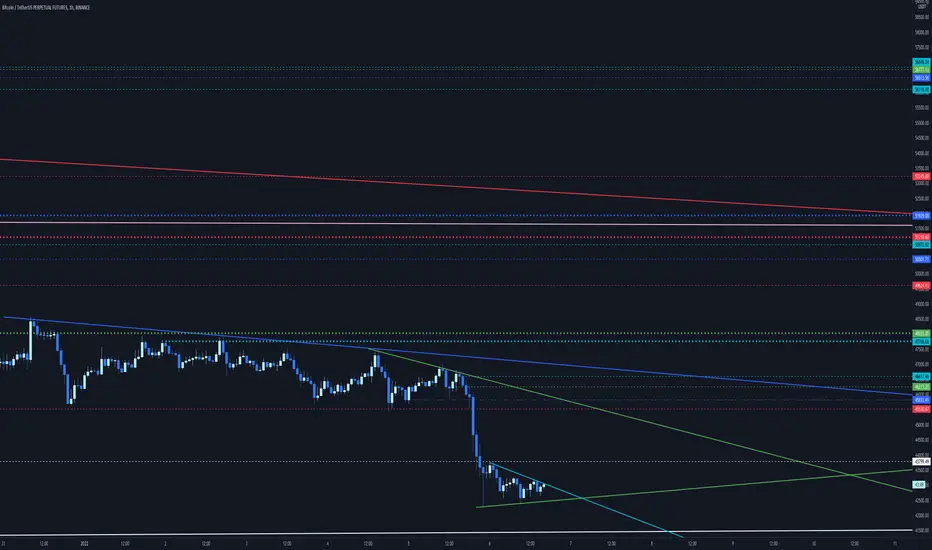Click the topmost cyan price label on the axis
This screenshot has width=932, height=550.
(921, 62)
